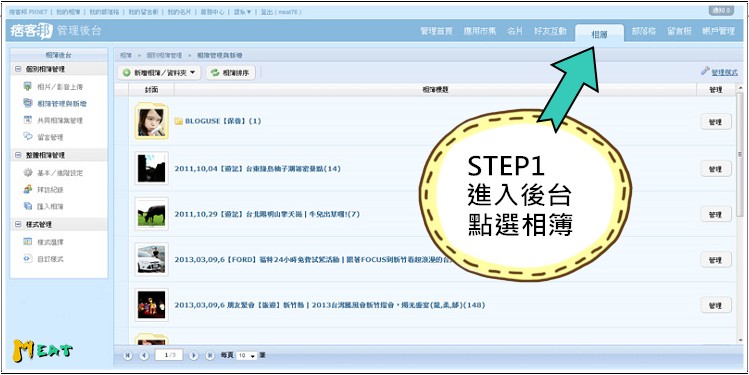
Task: Click the green refresh icon on 相簿排序
Action: (x=215, y=73)
